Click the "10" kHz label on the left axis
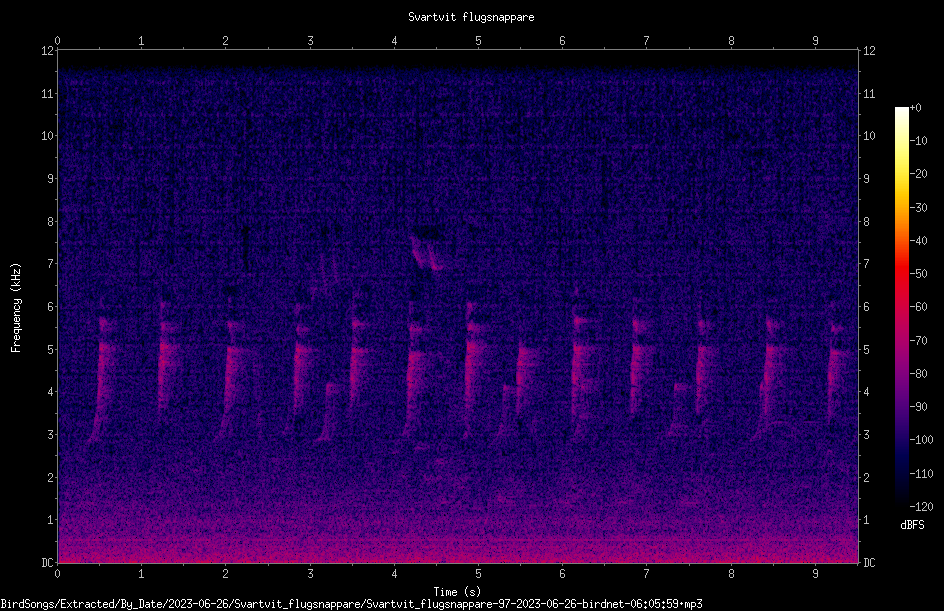Screen dimensions: 944x611 click(x=48, y=135)
